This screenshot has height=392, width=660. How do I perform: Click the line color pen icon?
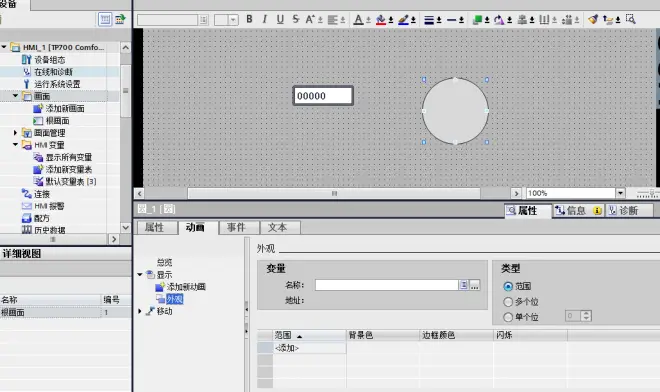[x=403, y=20]
